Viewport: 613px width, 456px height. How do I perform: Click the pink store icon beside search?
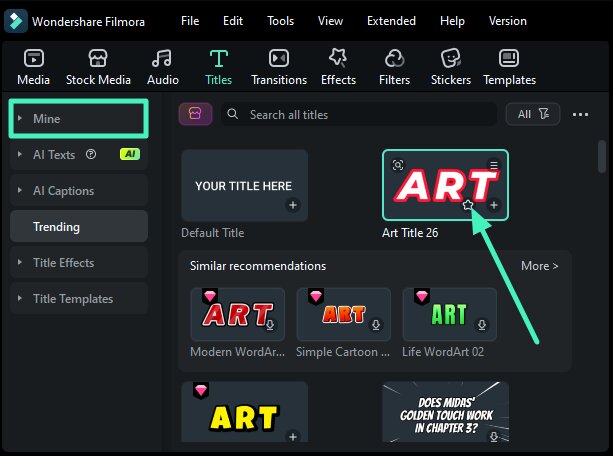coord(195,114)
